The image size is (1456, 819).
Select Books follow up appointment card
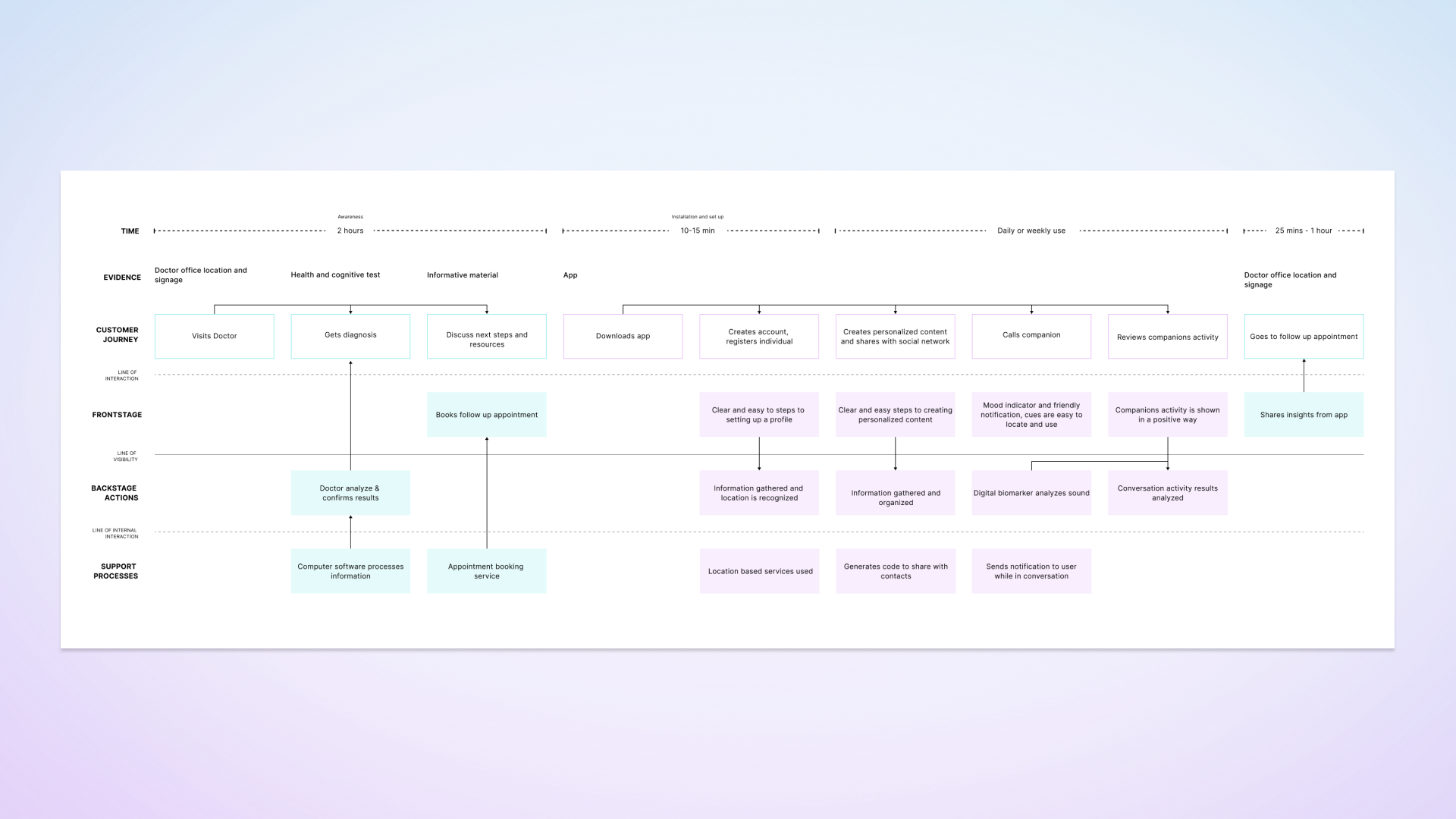pos(486,415)
